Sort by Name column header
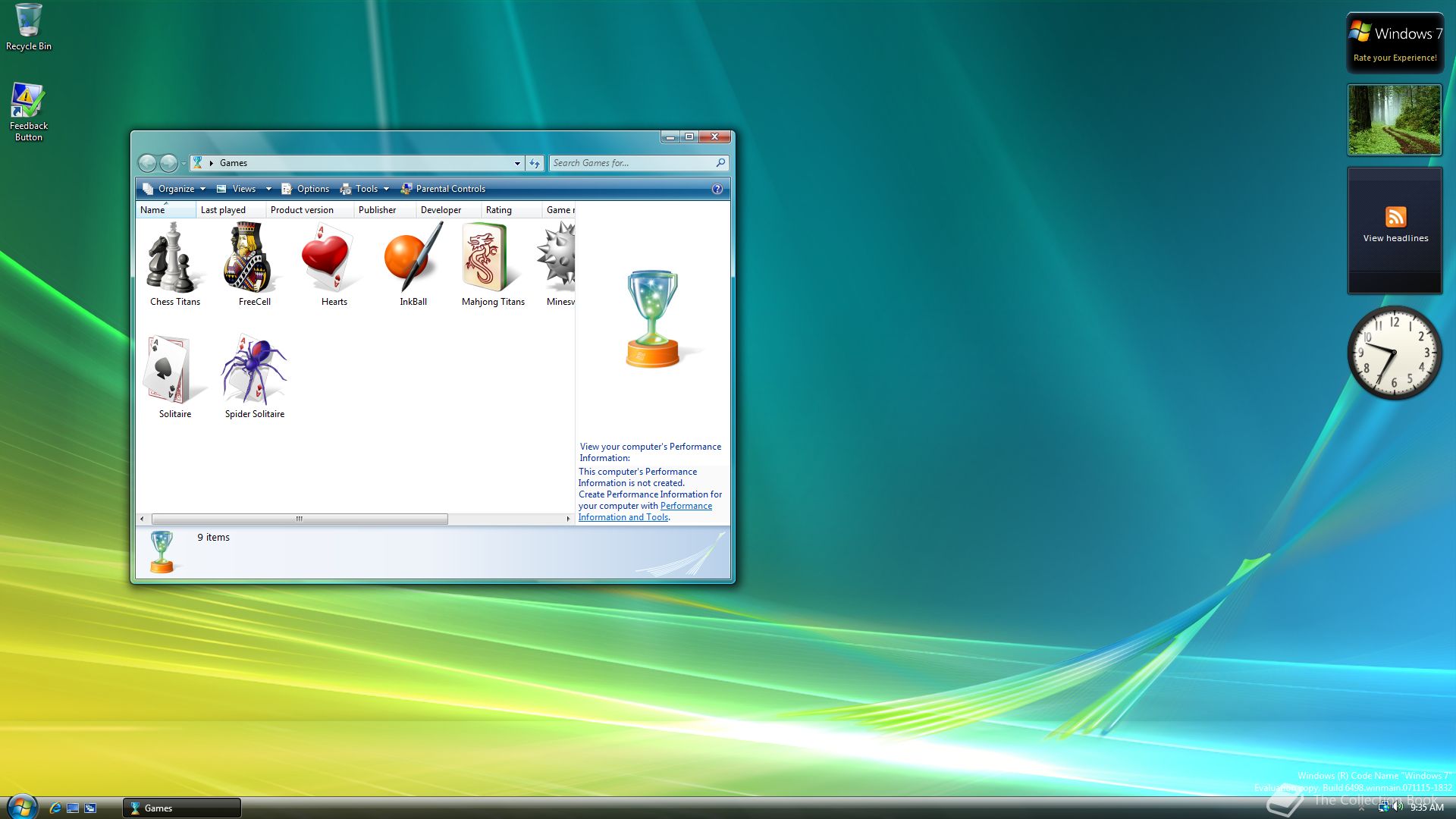The height and width of the screenshot is (819, 1456). pos(166,210)
